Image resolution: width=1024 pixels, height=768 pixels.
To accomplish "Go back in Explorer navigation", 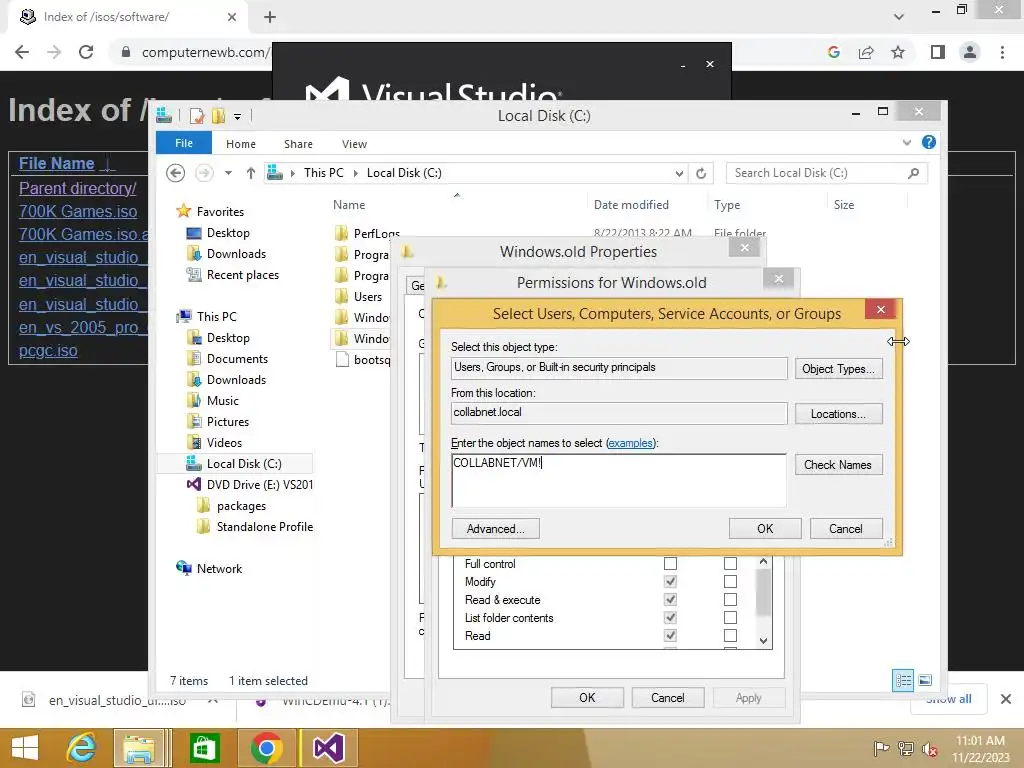I will click(176, 173).
